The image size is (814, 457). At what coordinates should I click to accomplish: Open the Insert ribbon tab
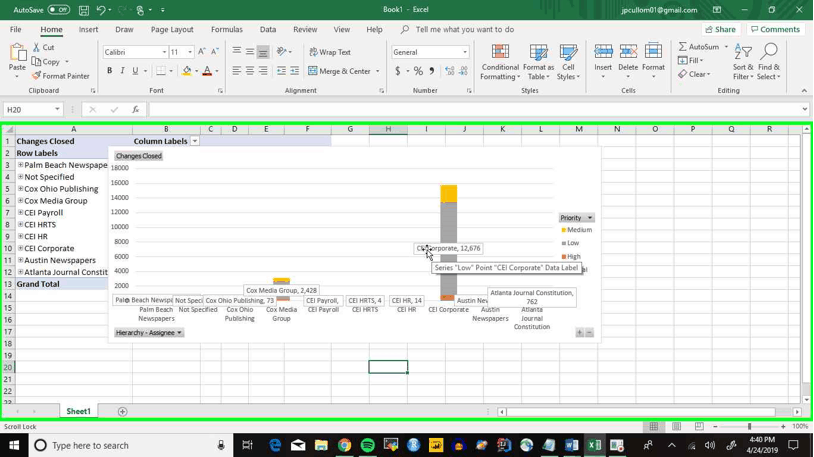88,30
